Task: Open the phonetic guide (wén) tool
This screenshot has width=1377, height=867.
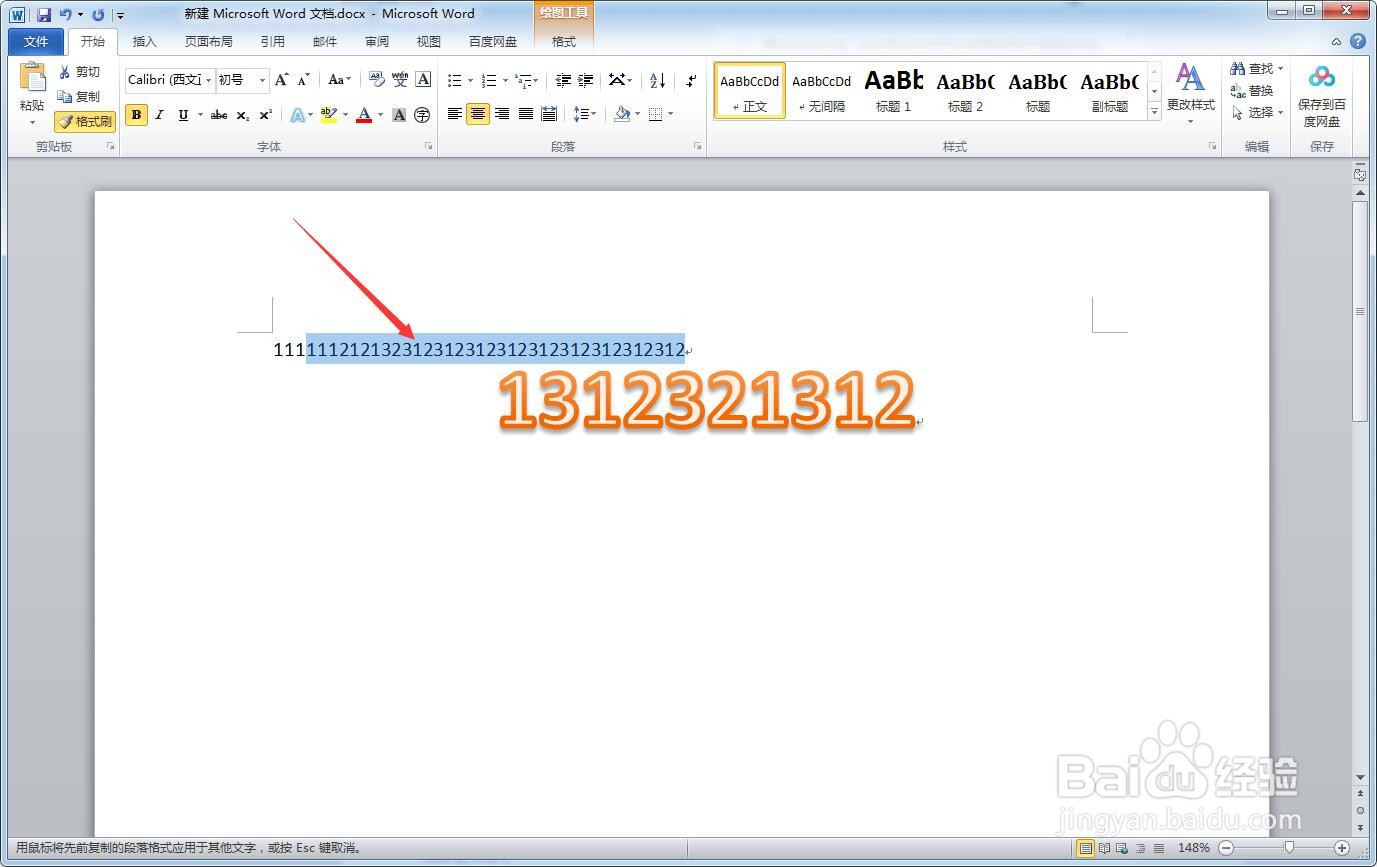Action: 400,80
